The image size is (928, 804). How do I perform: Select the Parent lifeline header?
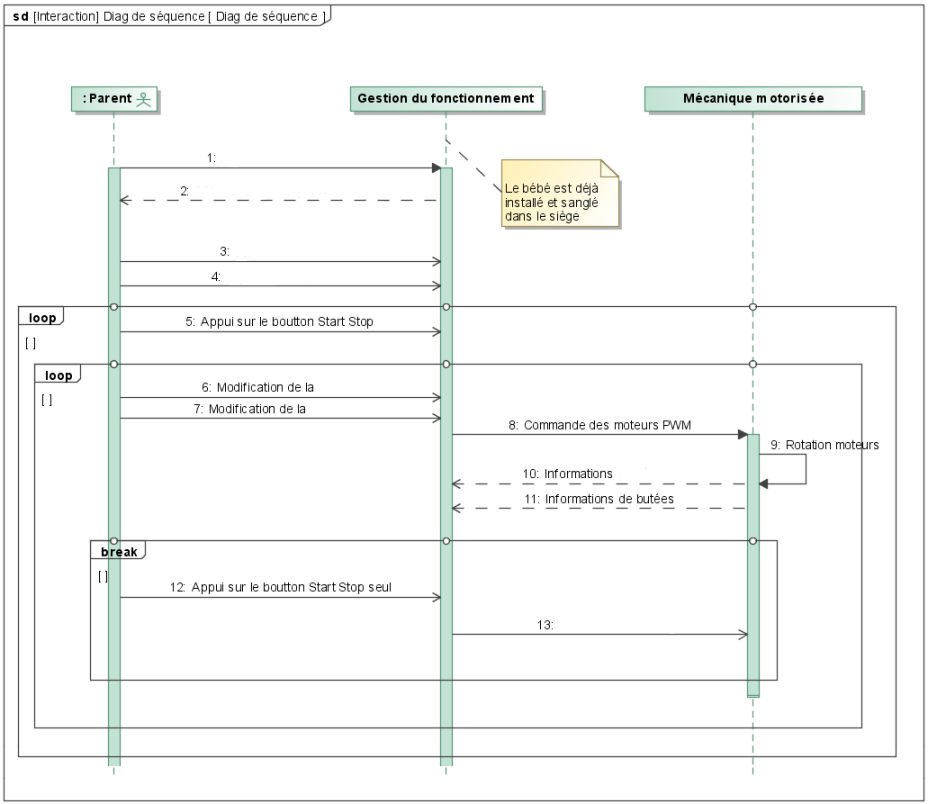[114, 99]
